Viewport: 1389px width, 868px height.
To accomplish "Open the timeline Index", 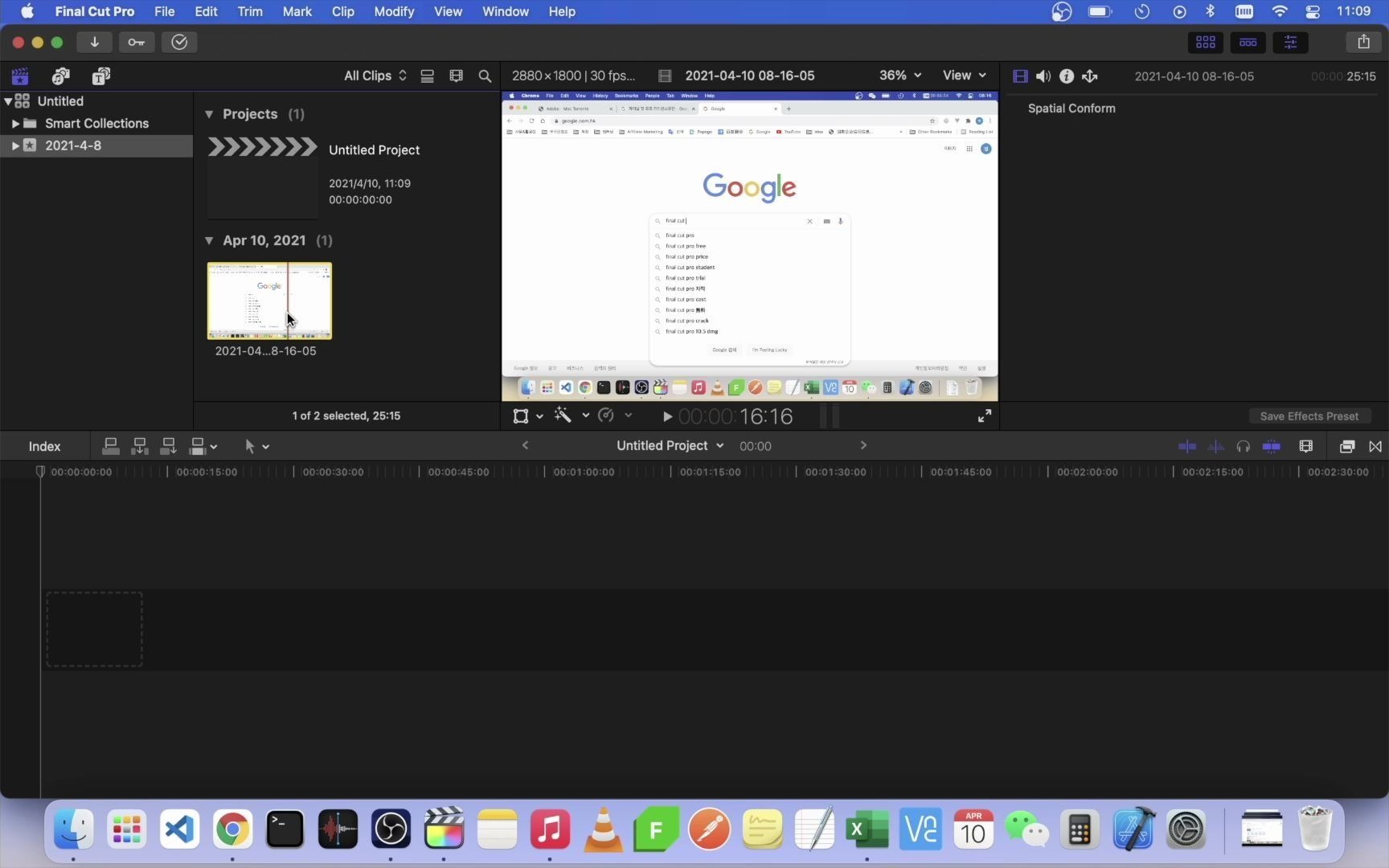I will tap(44, 447).
